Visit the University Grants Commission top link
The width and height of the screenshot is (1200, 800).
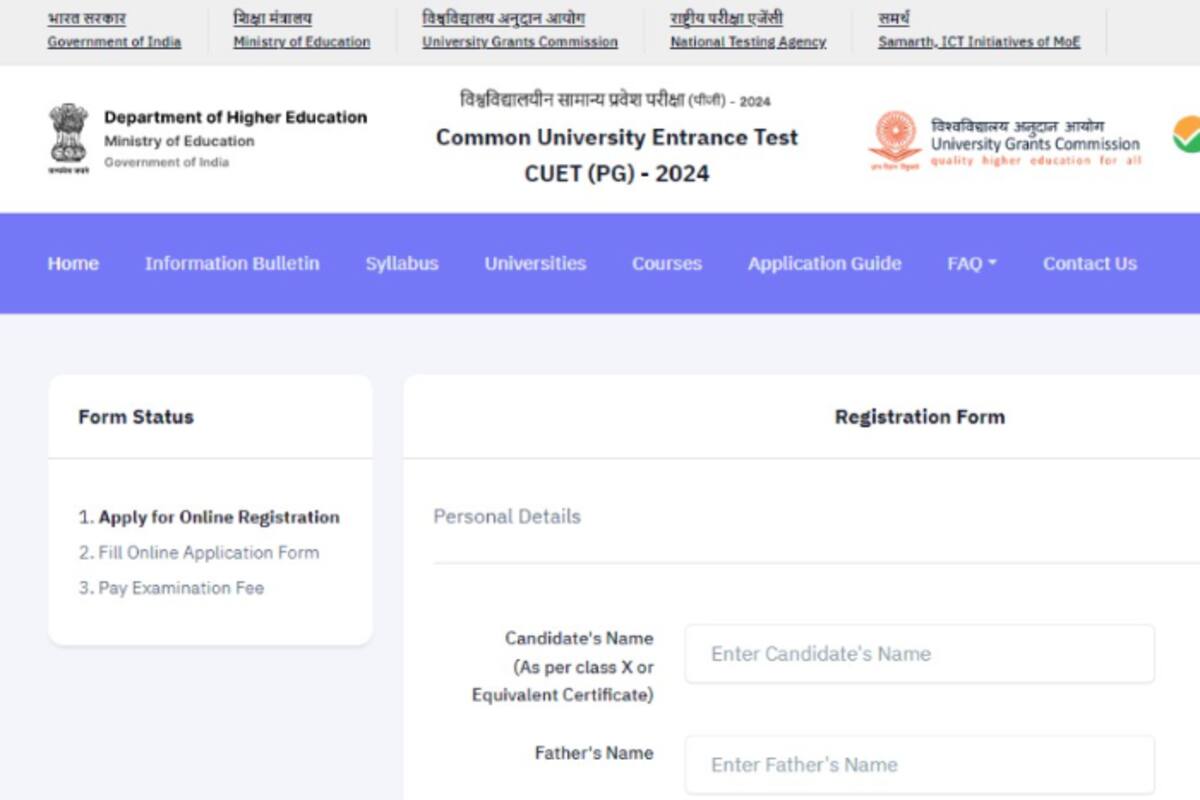pyautogui.click(x=519, y=42)
